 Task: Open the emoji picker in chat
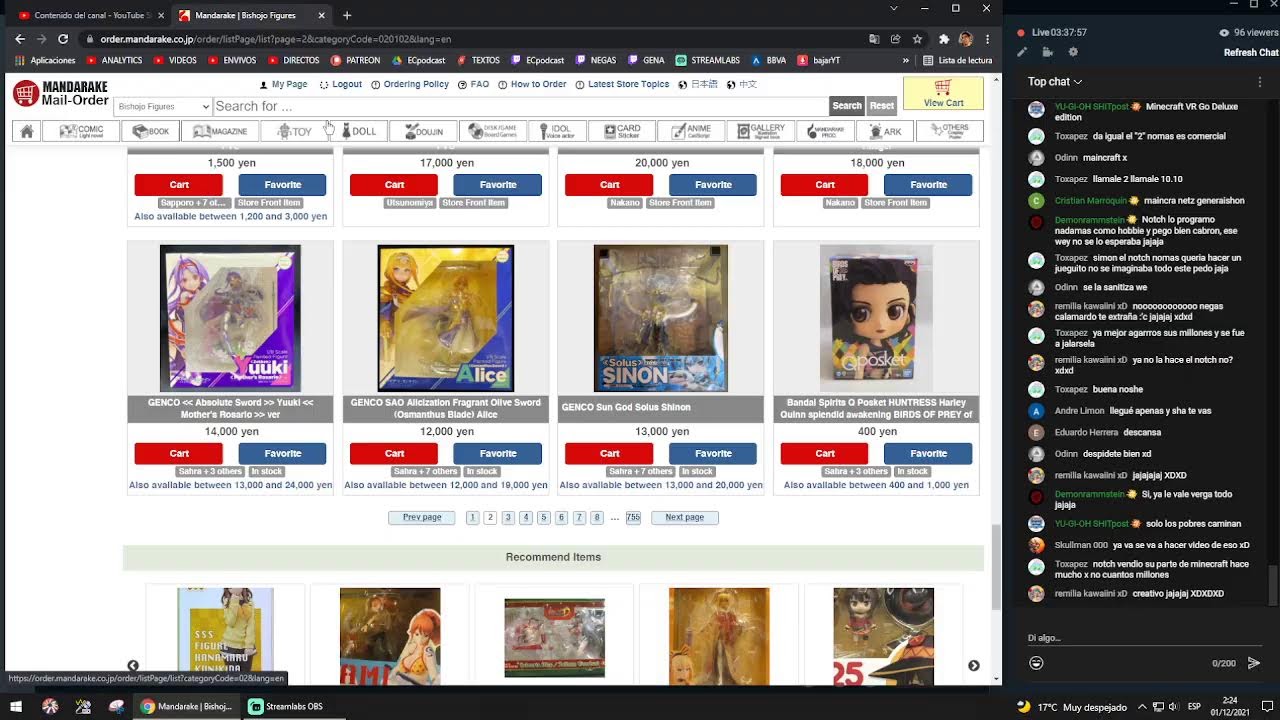click(1036, 663)
